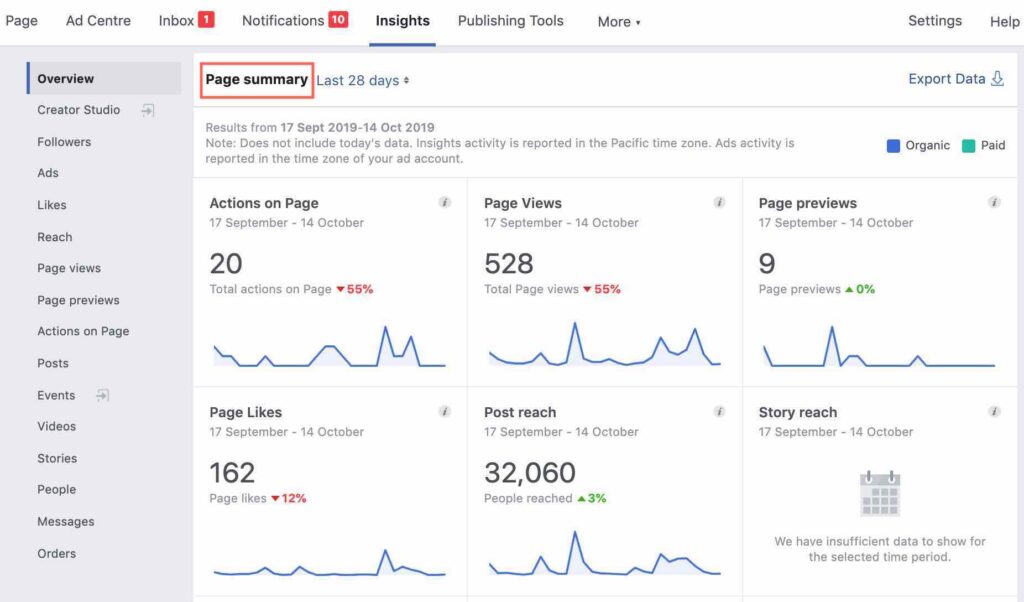Viewport: 1024px width, 602px height.
Task: Click the Creator Studio pop-out icon
Action: click(x=148, y=110)
